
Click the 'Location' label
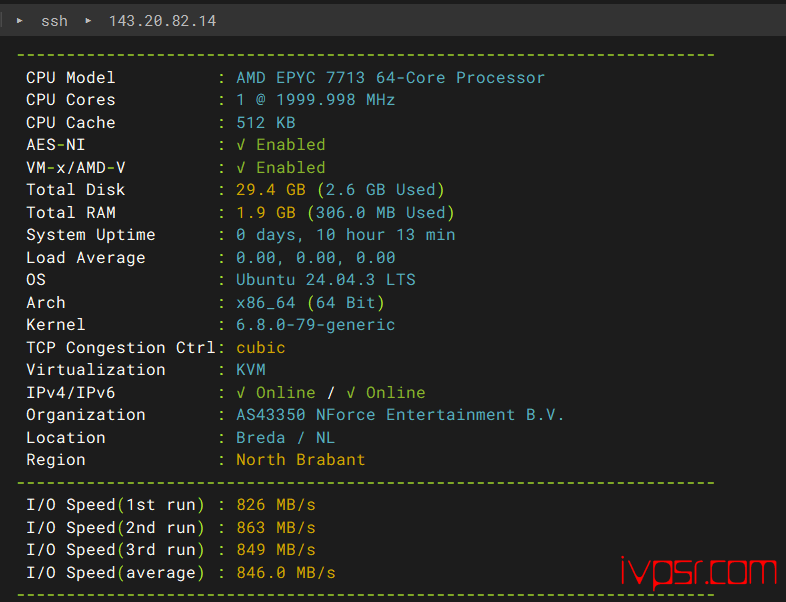66,438
